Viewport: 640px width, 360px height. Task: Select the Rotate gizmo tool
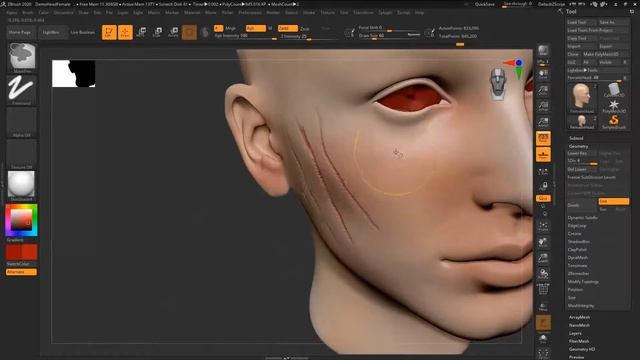173,32
